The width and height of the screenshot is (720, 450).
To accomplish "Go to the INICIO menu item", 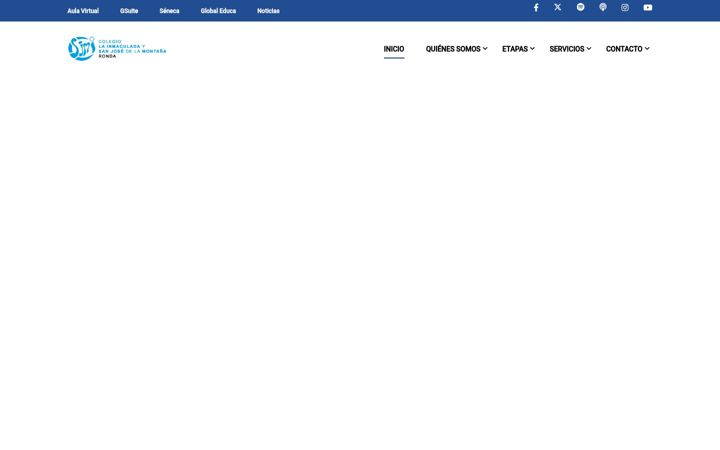I will pyautogui.click(x=394, y=49).
